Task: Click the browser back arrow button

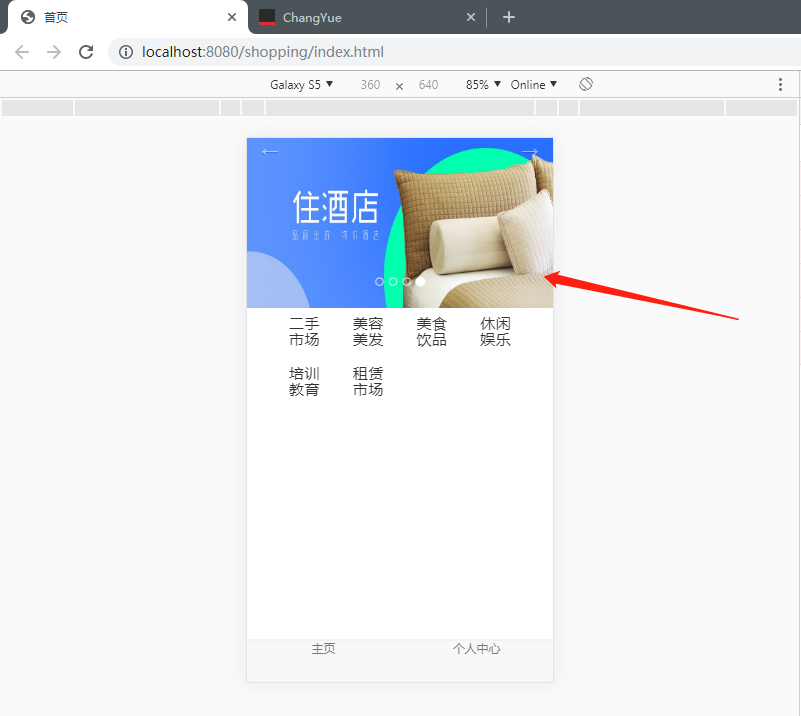Action: point(22,52)
